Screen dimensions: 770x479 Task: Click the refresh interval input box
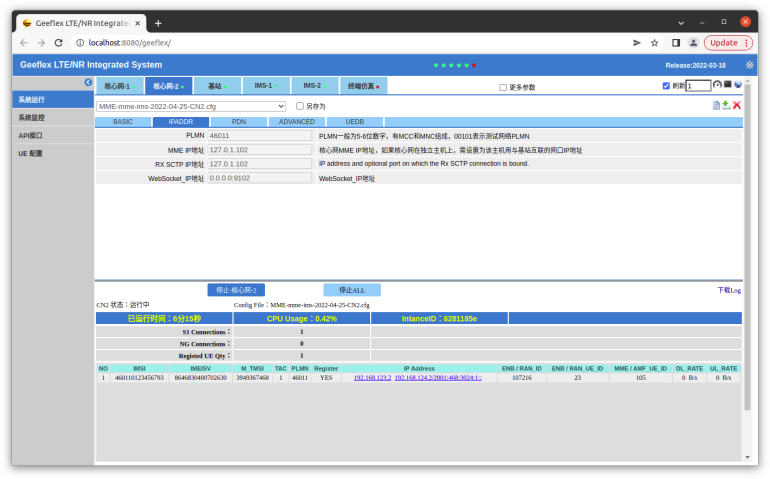(x=698, y=86)
